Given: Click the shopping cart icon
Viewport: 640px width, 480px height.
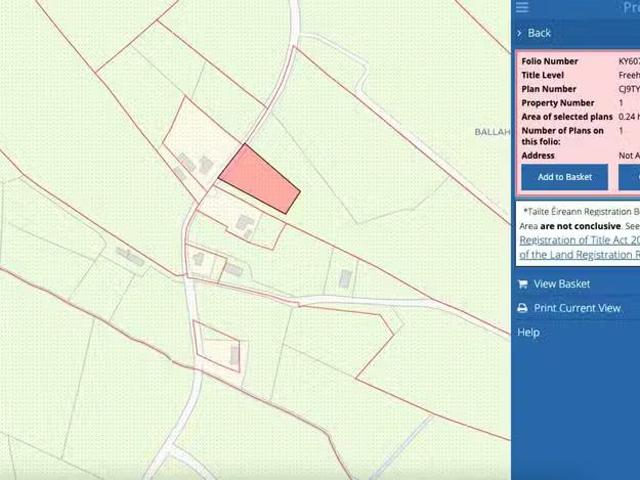Looking at the screenshot, I should (522, 284).
